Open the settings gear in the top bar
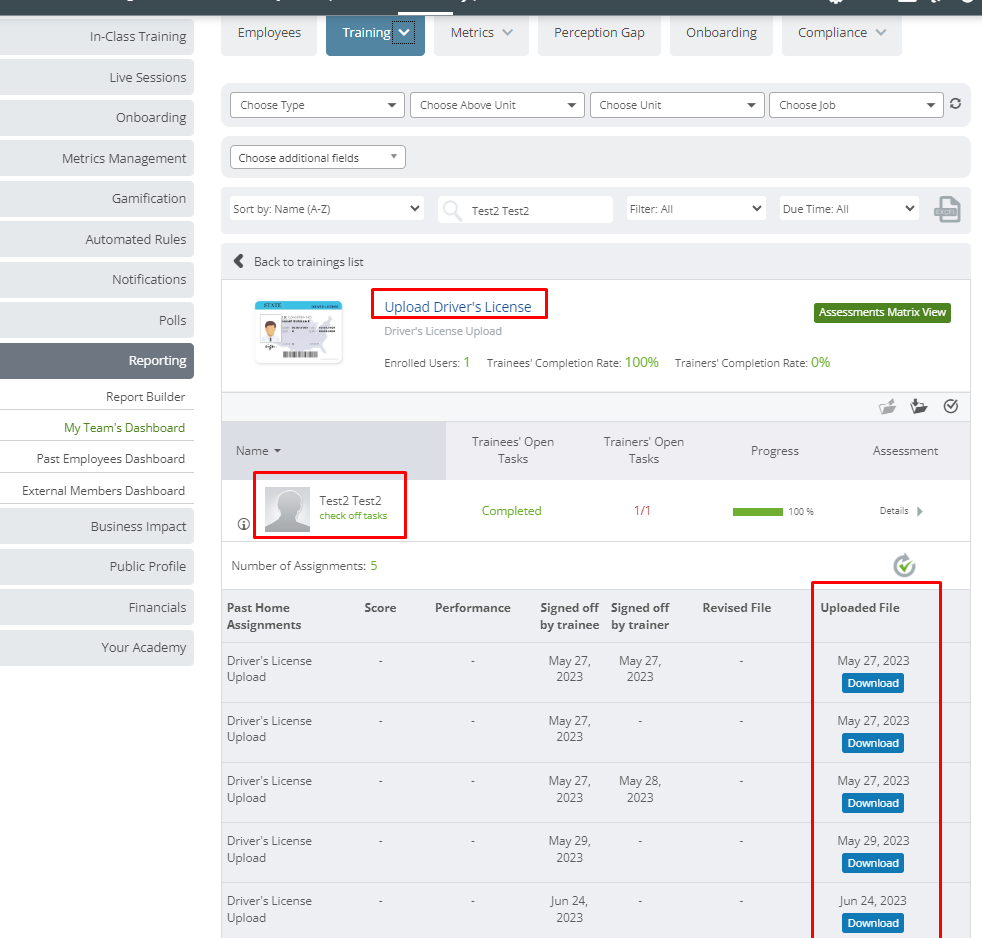982x938 pixels. [835, 4]
